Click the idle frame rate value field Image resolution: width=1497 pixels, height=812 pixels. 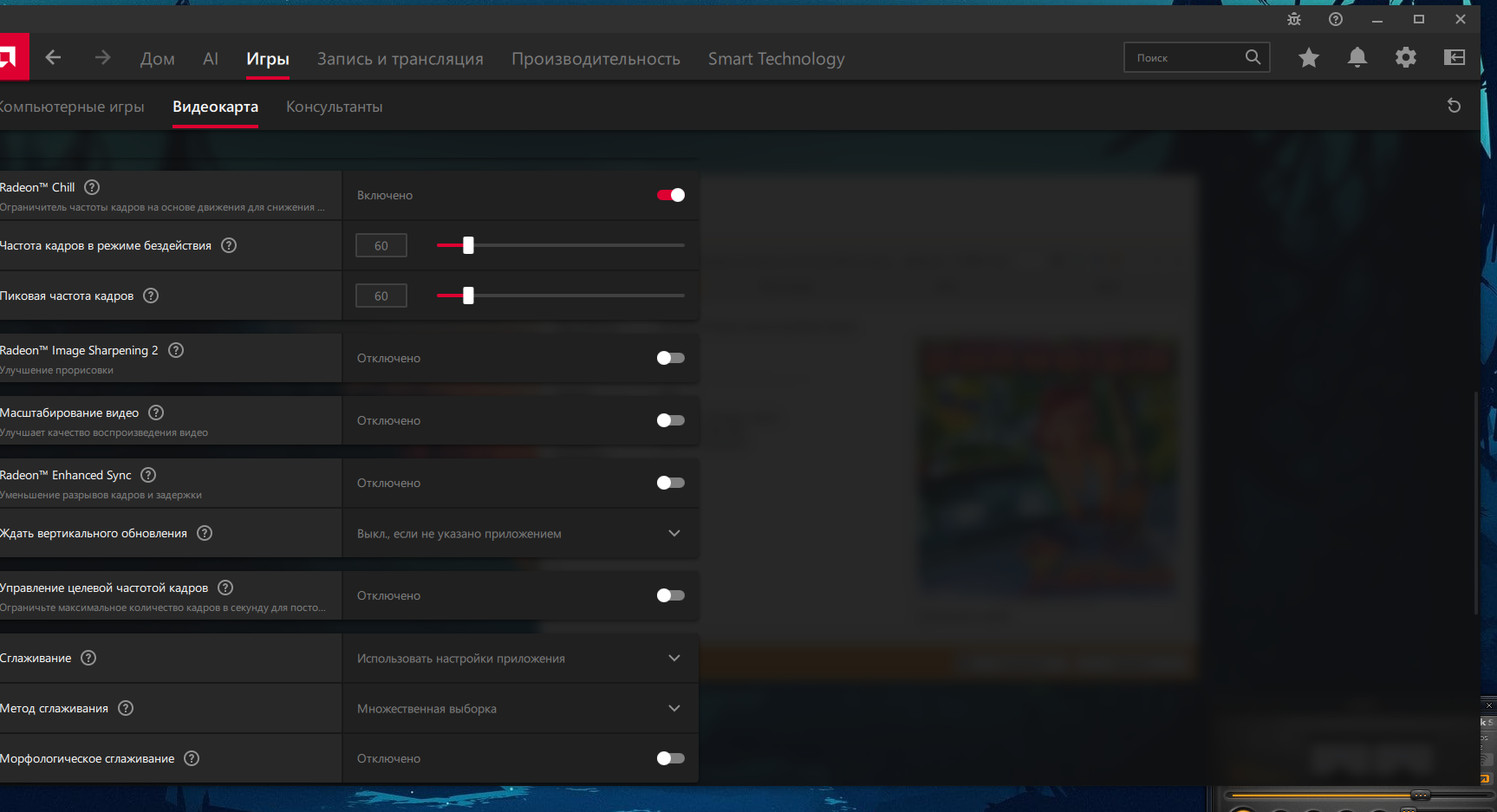(x=381, y=245)
